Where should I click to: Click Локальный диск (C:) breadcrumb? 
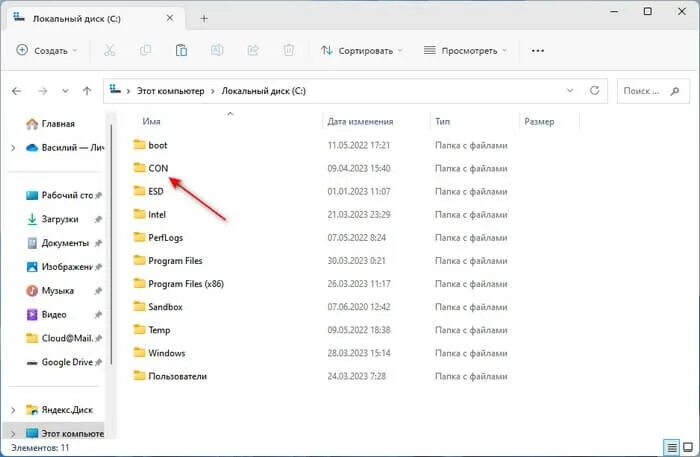[x=264, y=91]
